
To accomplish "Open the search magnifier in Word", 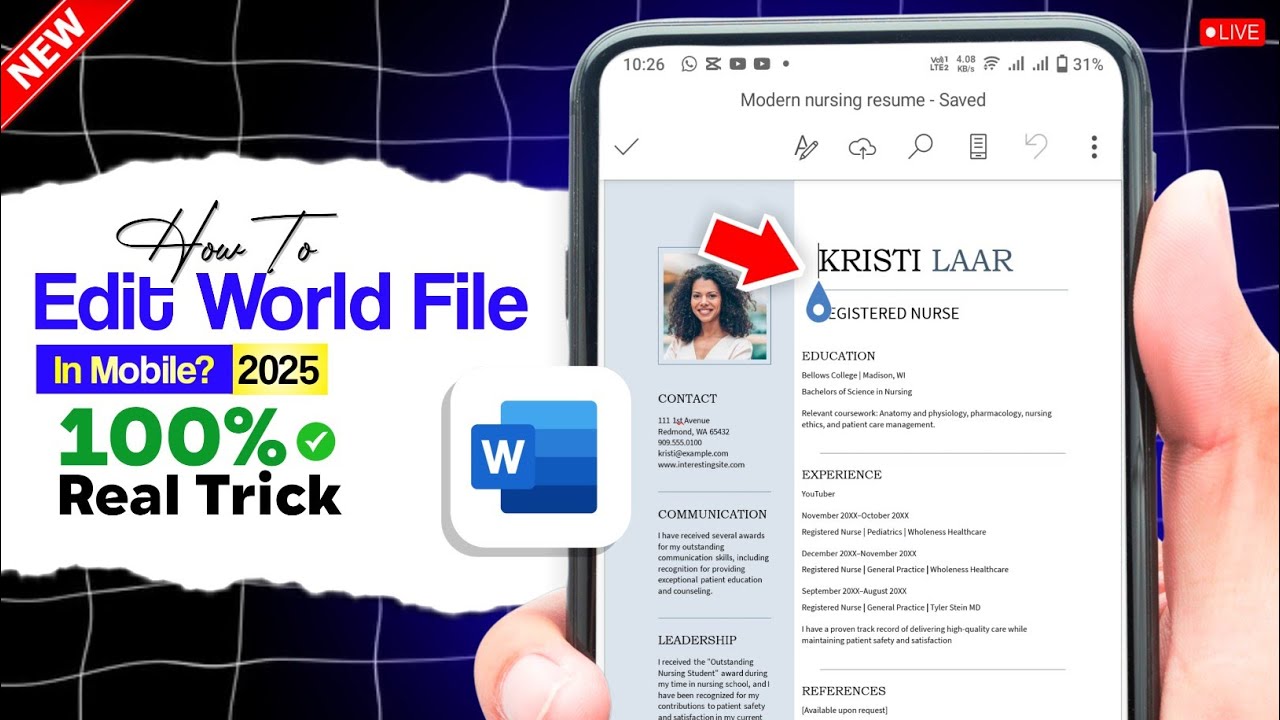I will pos(920,147).
